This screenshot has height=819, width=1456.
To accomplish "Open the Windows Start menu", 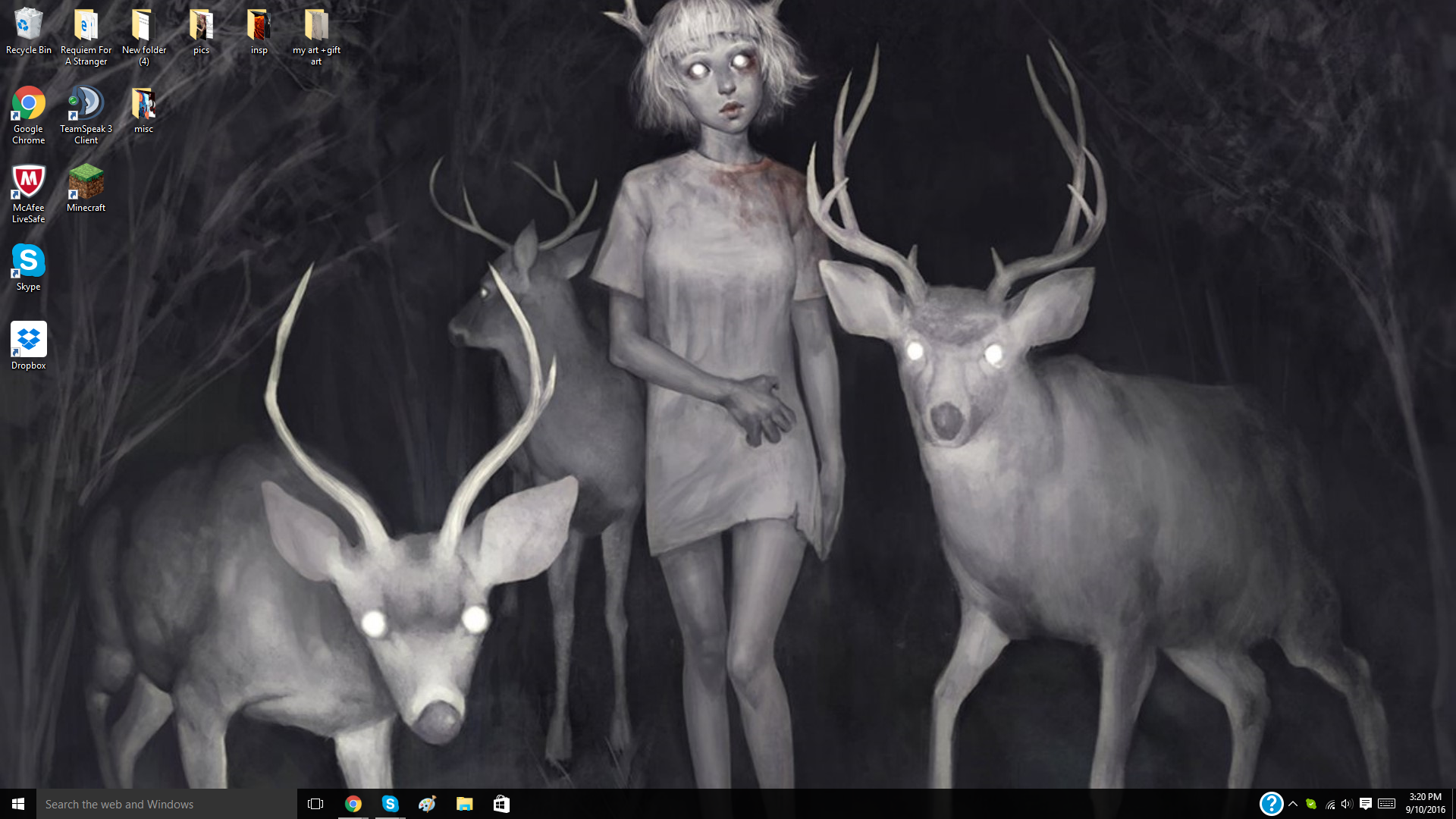I will tap(18, 804).
